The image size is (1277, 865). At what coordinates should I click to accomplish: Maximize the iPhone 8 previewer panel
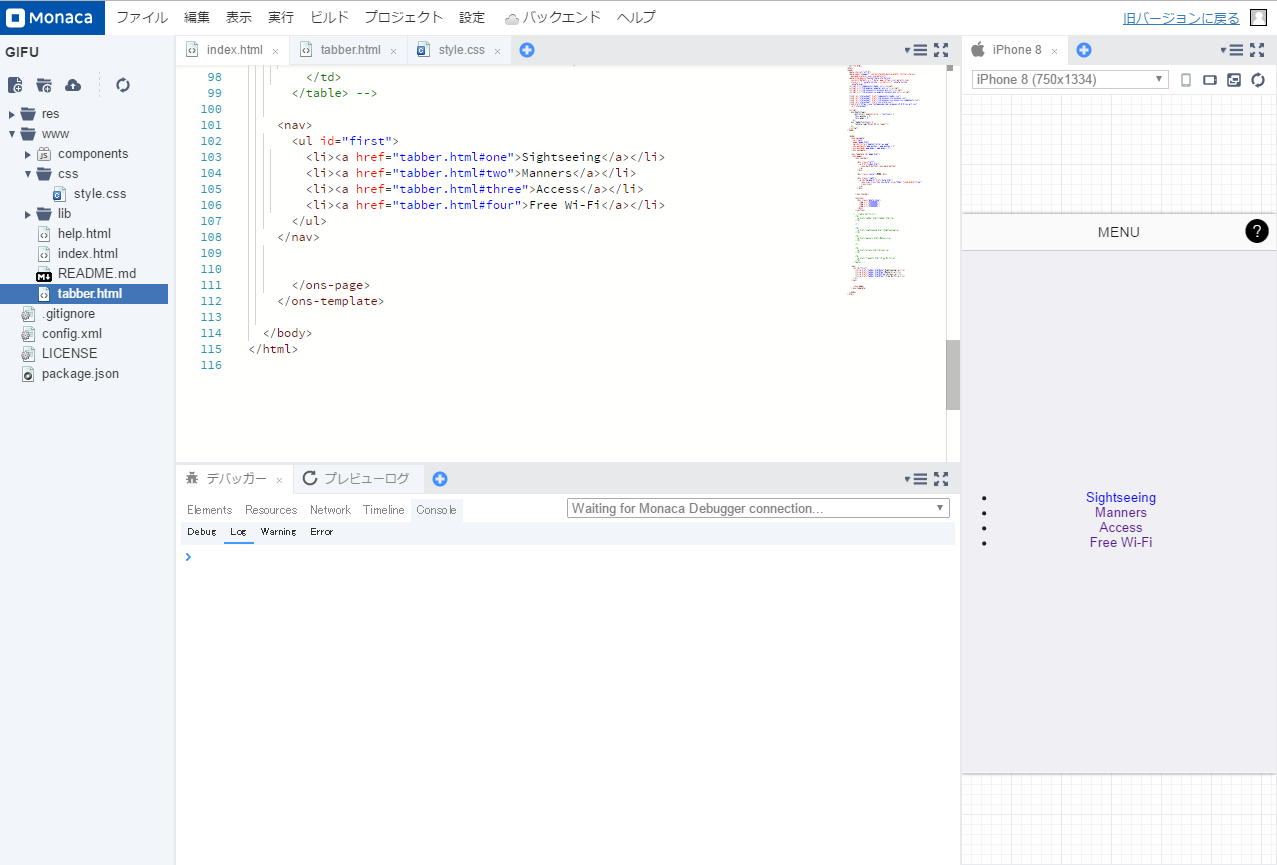pyautogui.click(x=1258, y=50)
